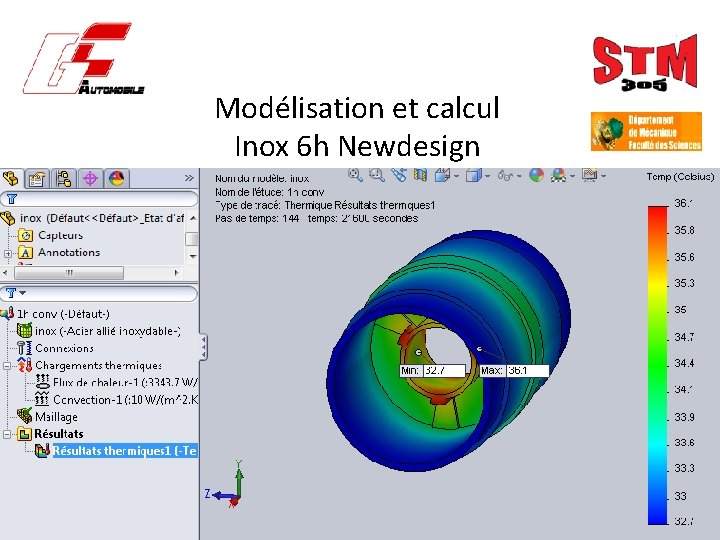The height and width of the screenshot is (540, 720).
Task: Open the FeatureManager design tree tab
Action: click(10, 178)
